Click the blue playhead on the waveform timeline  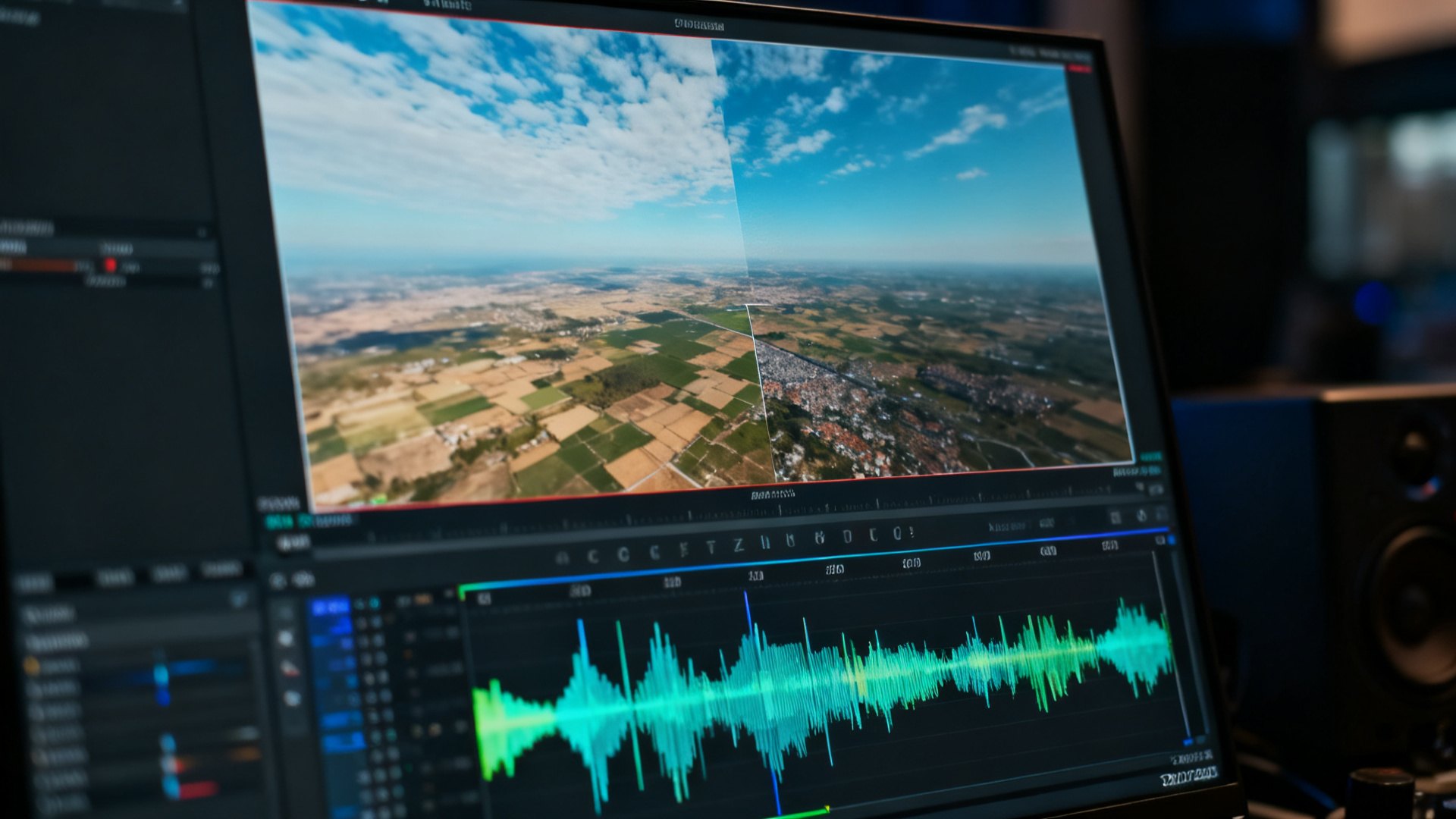(761, 701)
